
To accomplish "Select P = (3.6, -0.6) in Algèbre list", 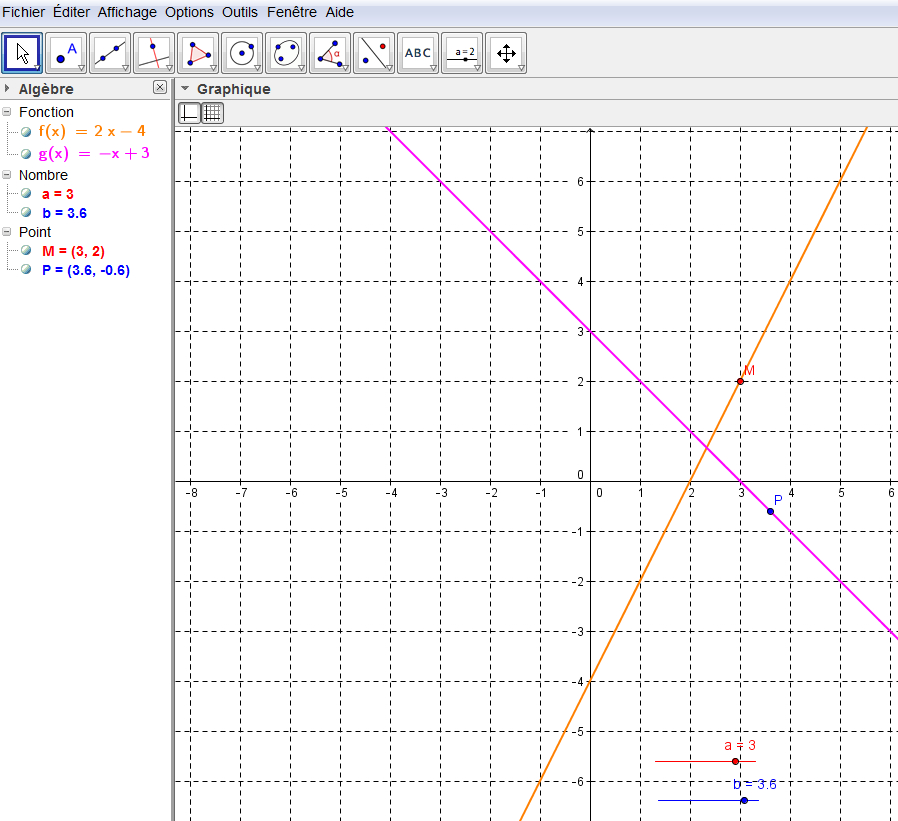I will 86,270.
